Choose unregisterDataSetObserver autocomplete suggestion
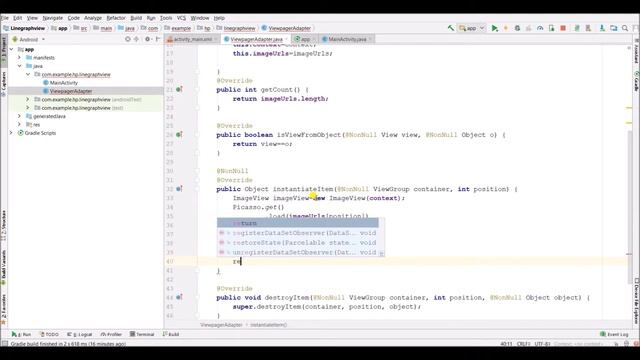The height and width of the screenshot is (360, 640). [x=298, y=253]
